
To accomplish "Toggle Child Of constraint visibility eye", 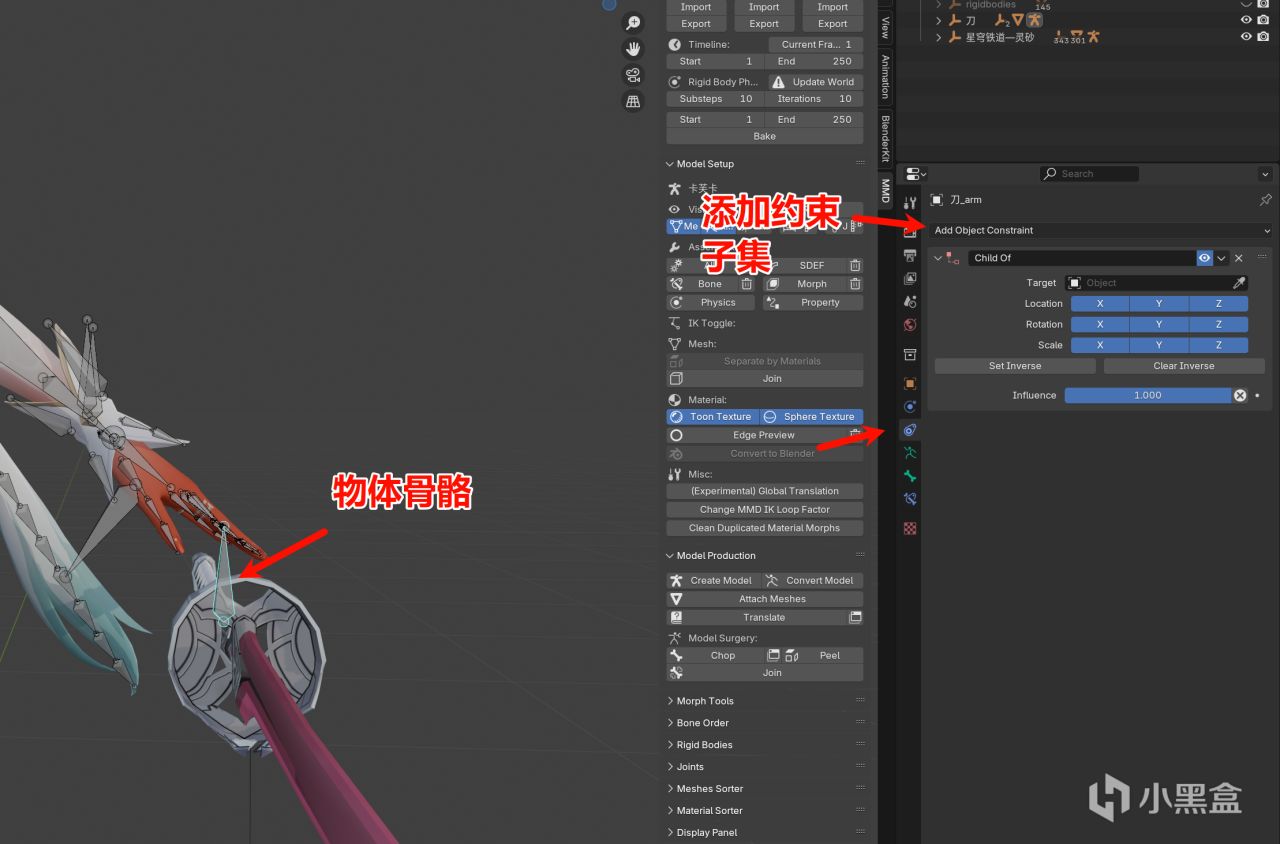I will (x=1204, y=258).
